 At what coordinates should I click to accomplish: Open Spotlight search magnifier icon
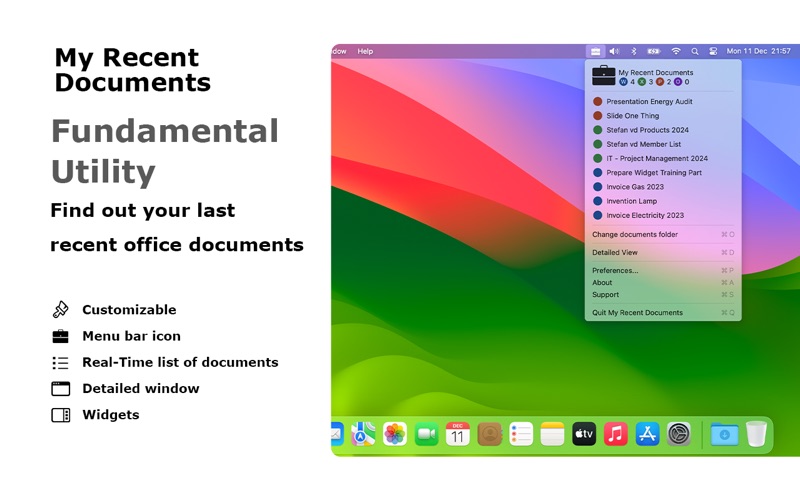[694, 51]
